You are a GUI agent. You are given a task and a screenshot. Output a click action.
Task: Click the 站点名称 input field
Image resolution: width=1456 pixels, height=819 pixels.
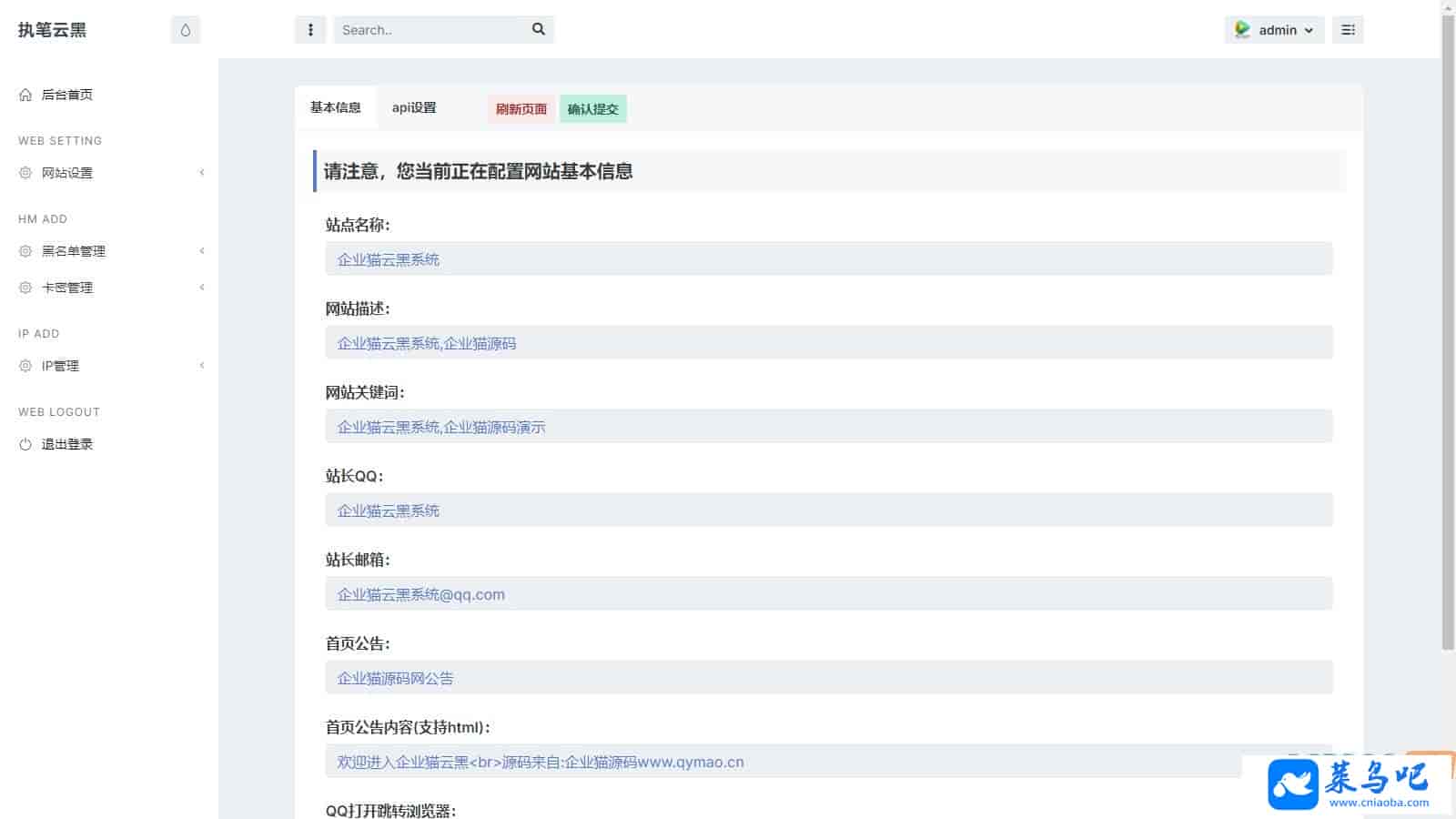point(829,259)
